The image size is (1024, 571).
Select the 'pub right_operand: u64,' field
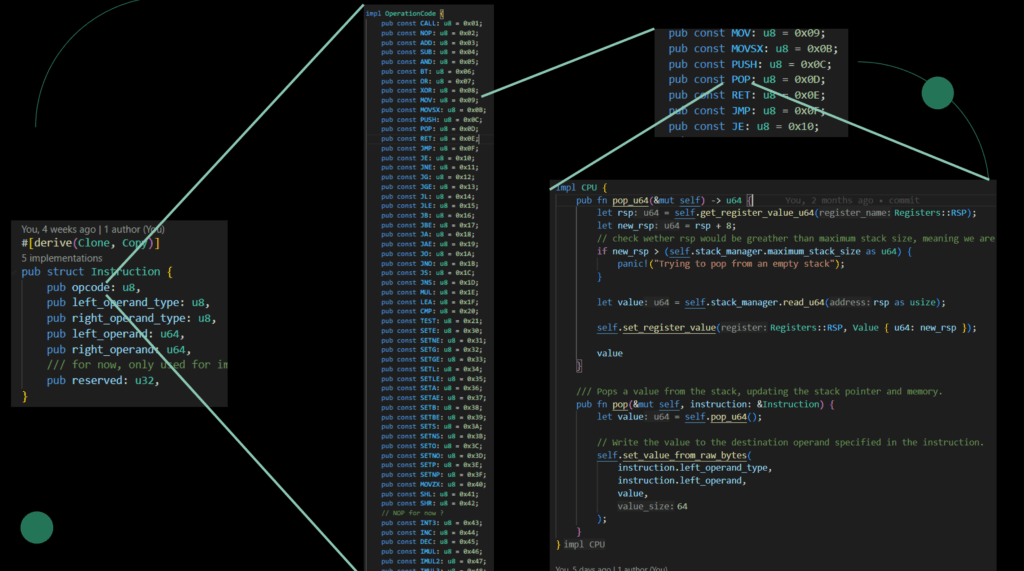[119, 350]
